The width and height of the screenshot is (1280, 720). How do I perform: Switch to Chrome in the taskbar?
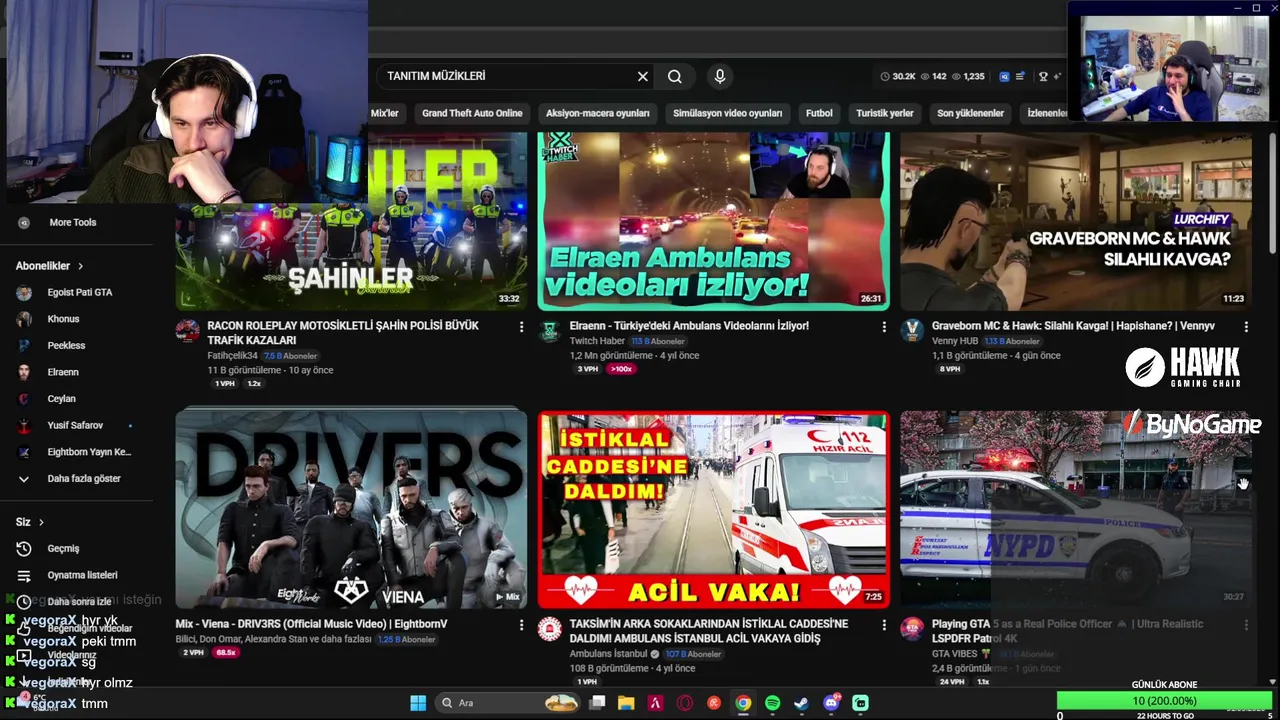743,703
